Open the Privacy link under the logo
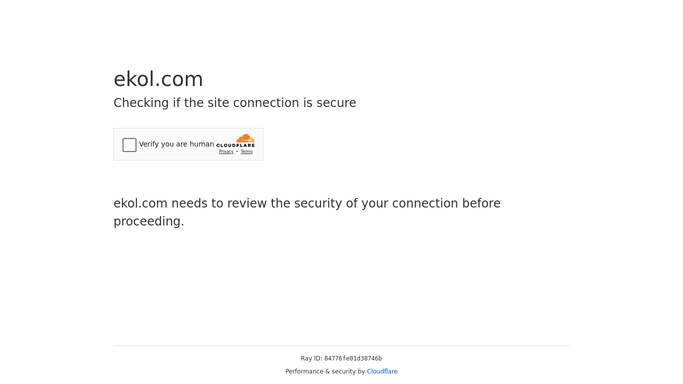Image resolution: width=683 pixels, height=384 pixels. point(226,152)
